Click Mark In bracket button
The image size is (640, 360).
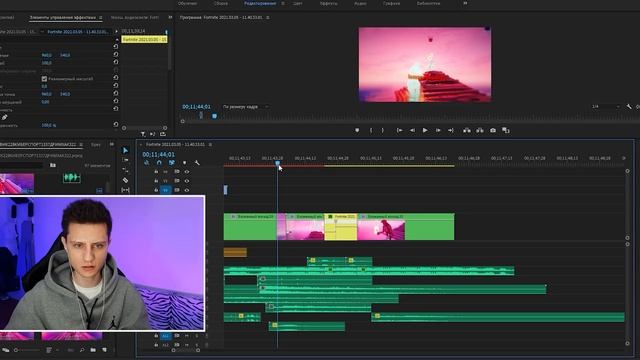371,130
